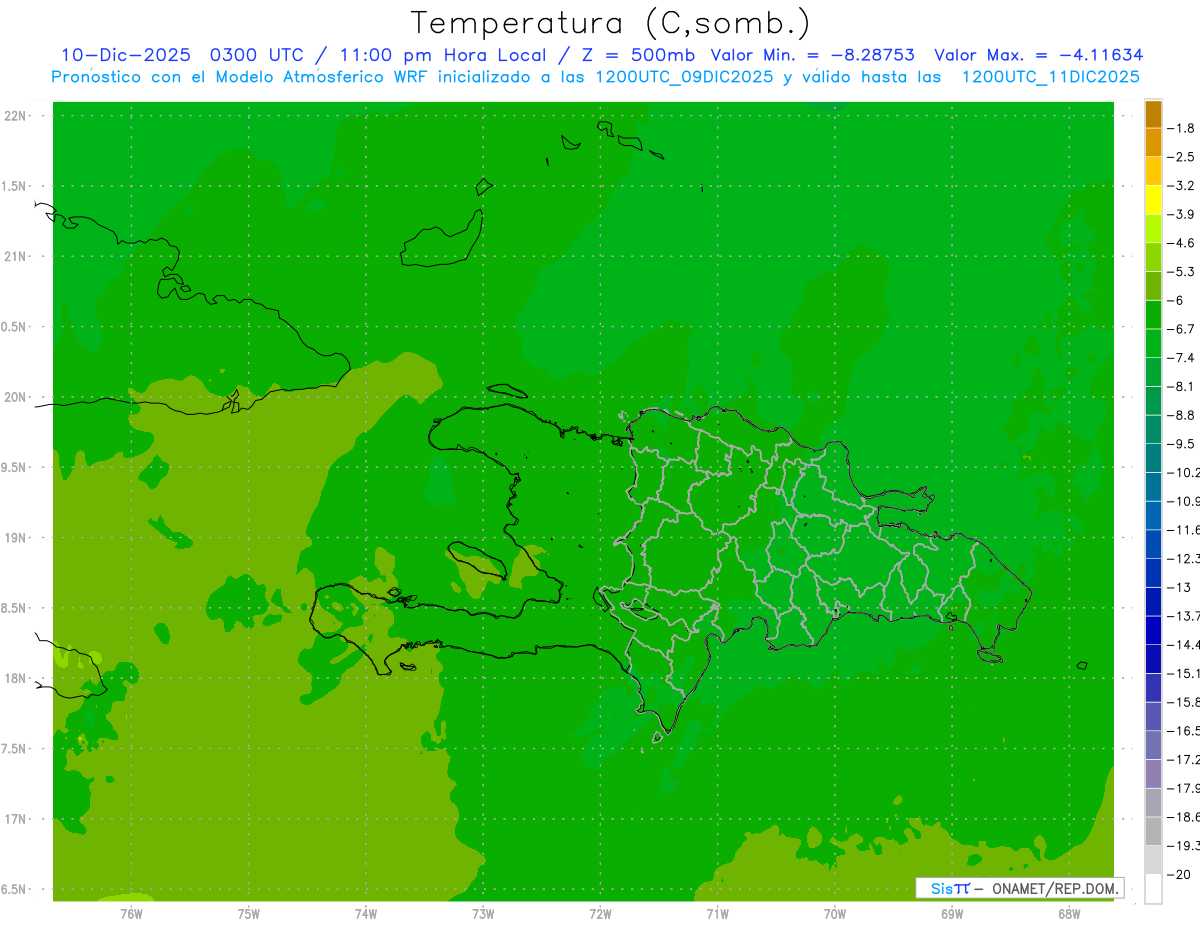Click the "17N" latitude label
The height and width of the screenshot is (927, 1200).
[x=15, y=819]
